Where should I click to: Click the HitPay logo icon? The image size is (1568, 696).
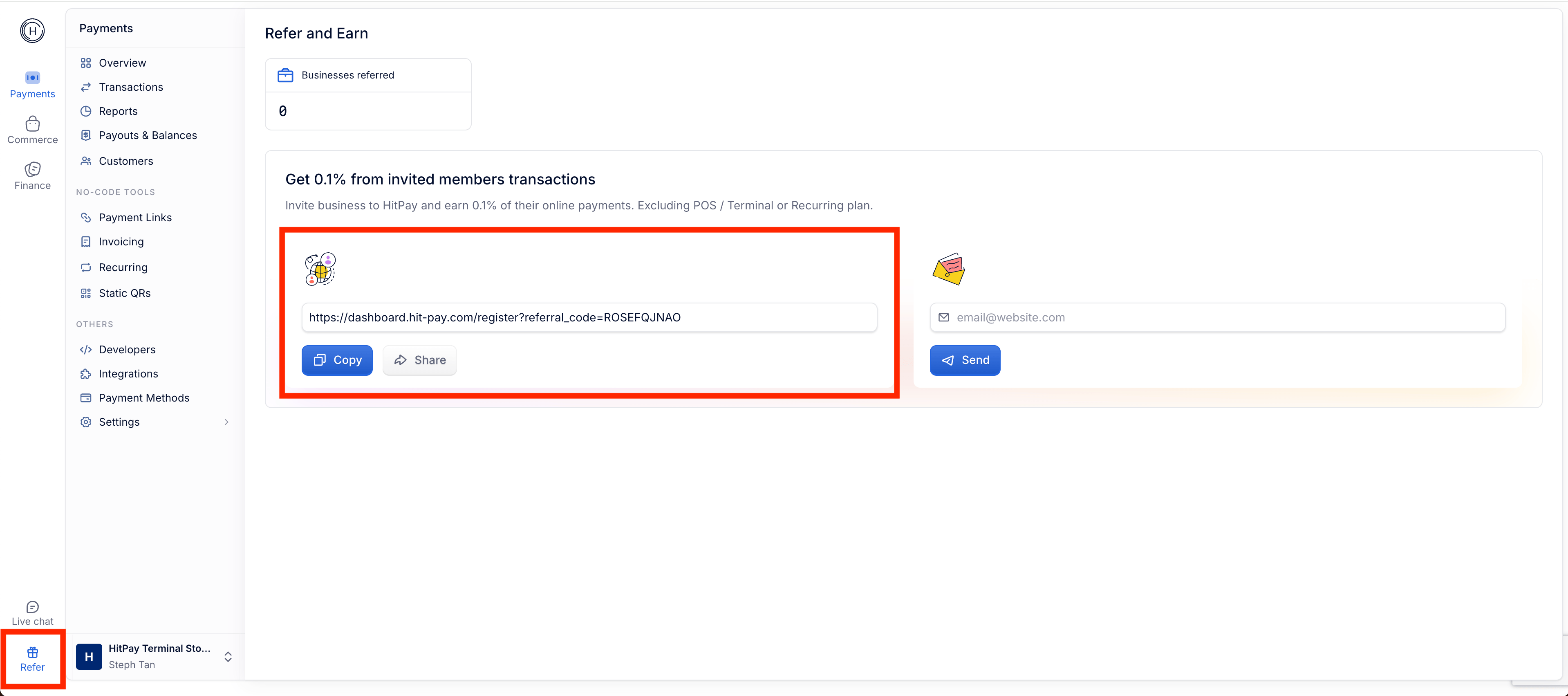[32, 30]
